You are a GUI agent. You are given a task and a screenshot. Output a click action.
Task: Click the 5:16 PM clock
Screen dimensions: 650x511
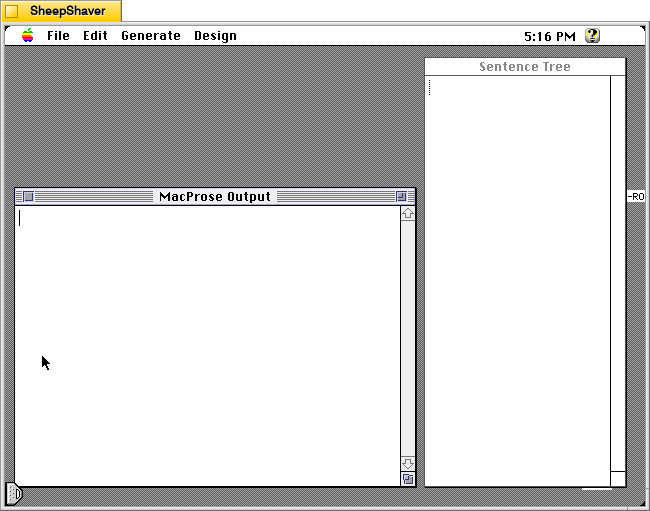[x=550, y=36]
